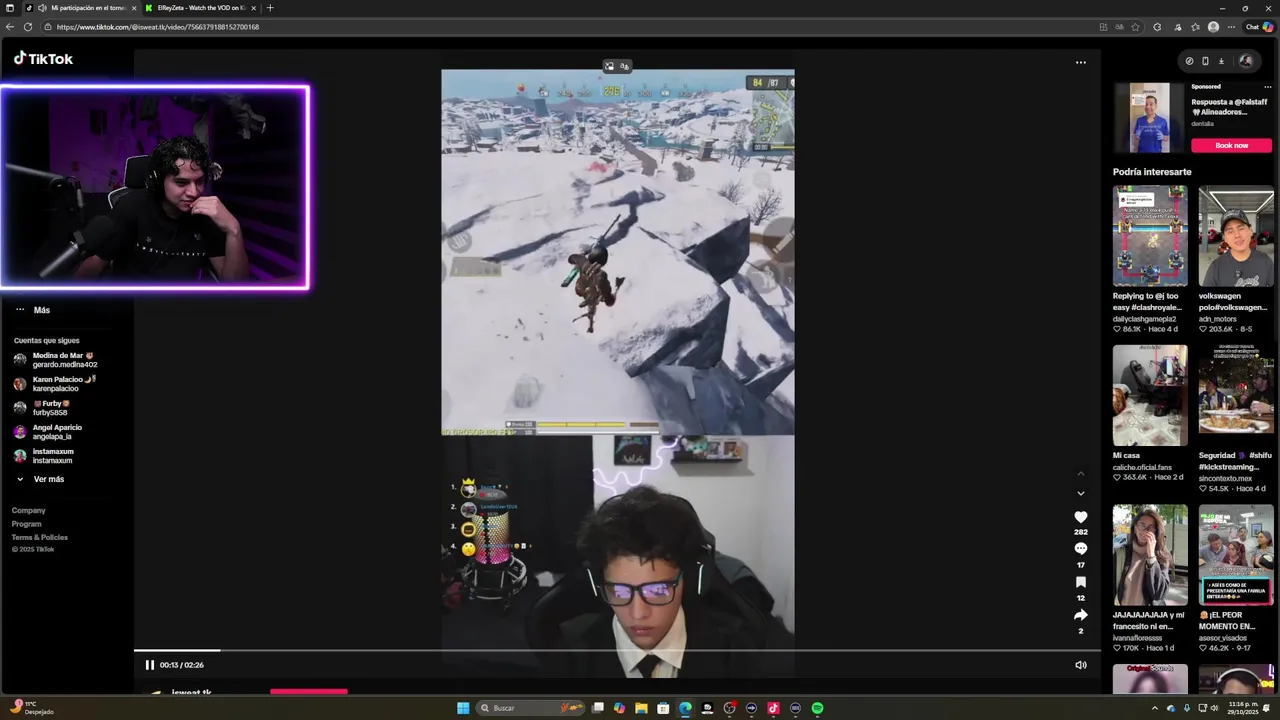Mute the TikTok tab's audio speaker icon
Screen dimensions: 1280x720
pyautogui.click(x=42, y=8)
